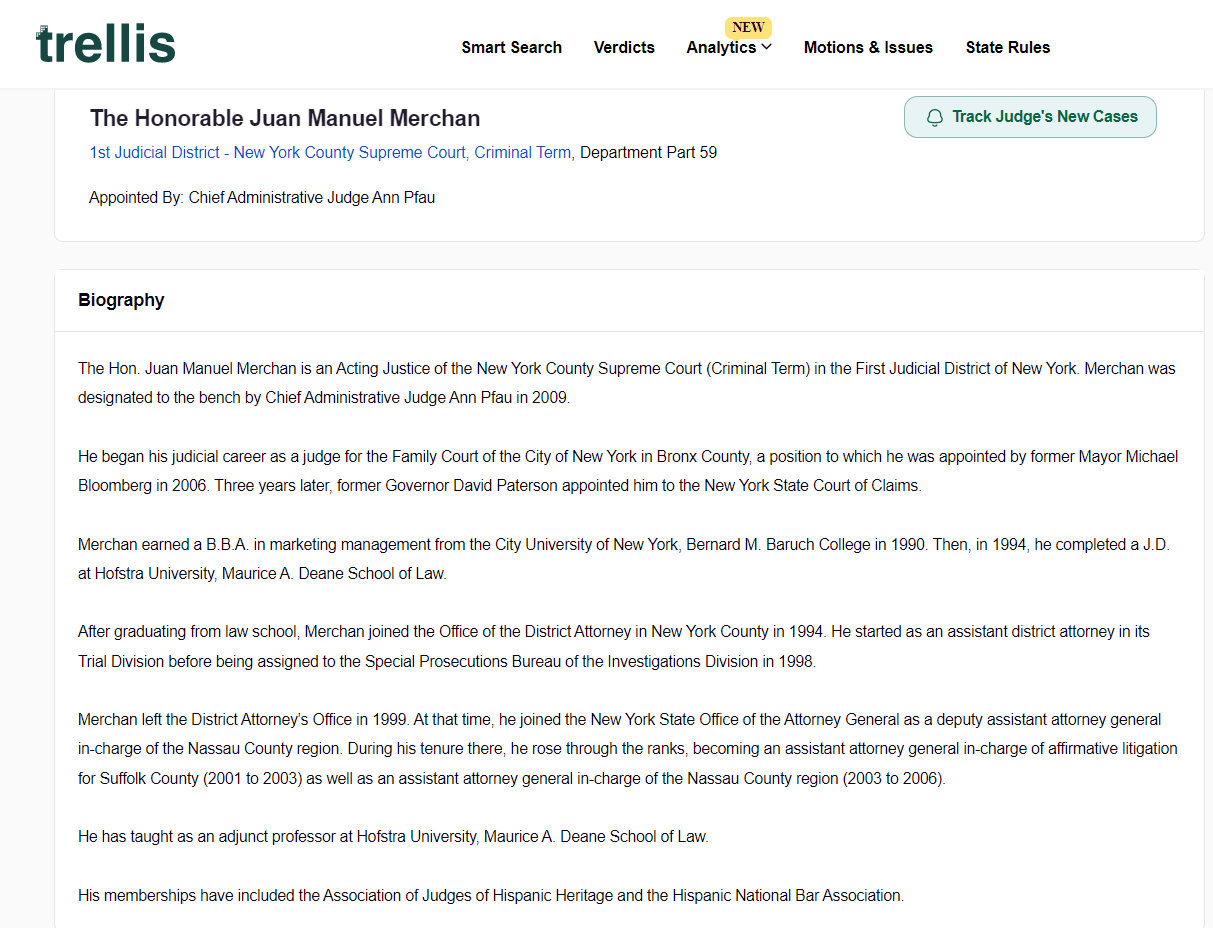Click paragraph starting 'After graduating from law school'
This screenshot has width=1213, height=928.
[x=614, y=647]
